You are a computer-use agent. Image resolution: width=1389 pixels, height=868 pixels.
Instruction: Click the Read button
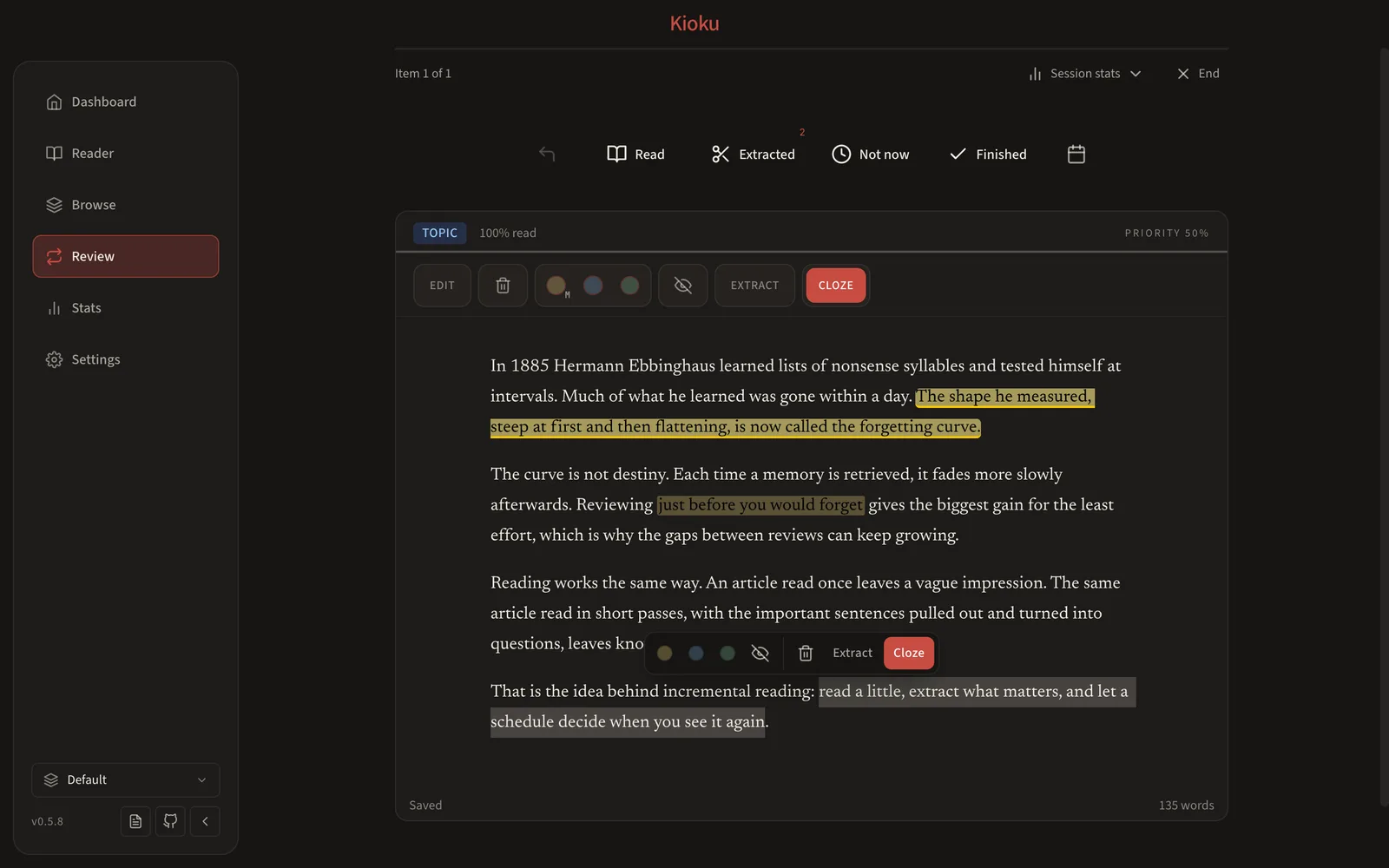coord(635,154)
